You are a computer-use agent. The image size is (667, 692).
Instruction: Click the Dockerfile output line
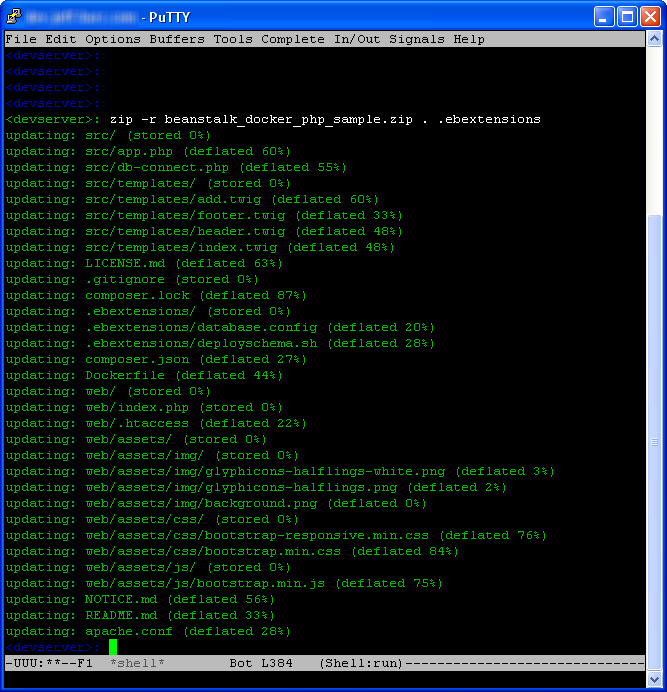[144, 375]
